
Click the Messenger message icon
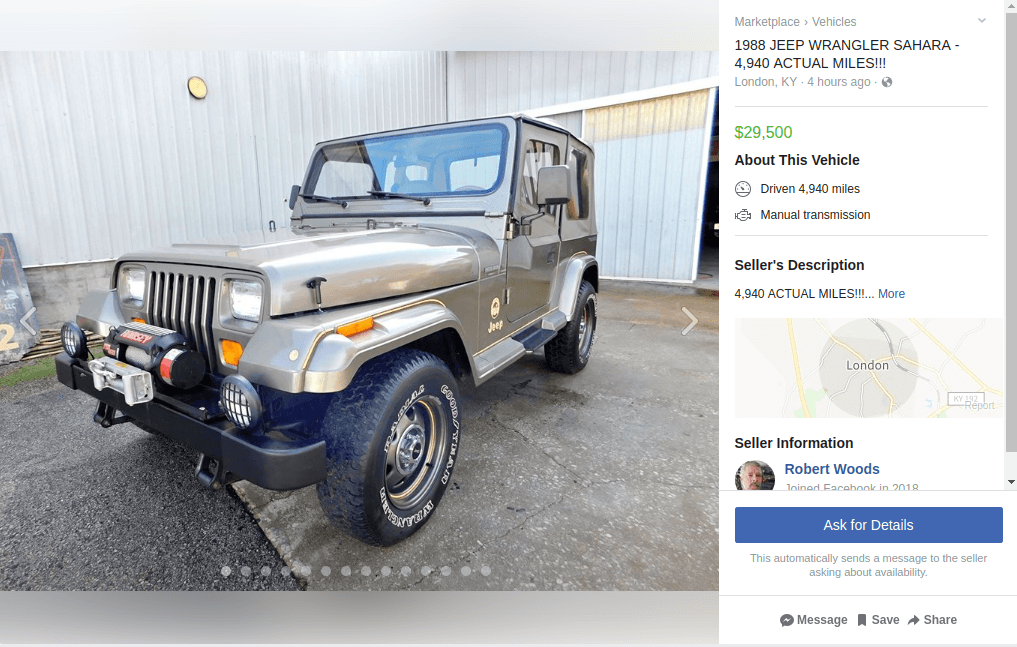[x=787, y=620]
